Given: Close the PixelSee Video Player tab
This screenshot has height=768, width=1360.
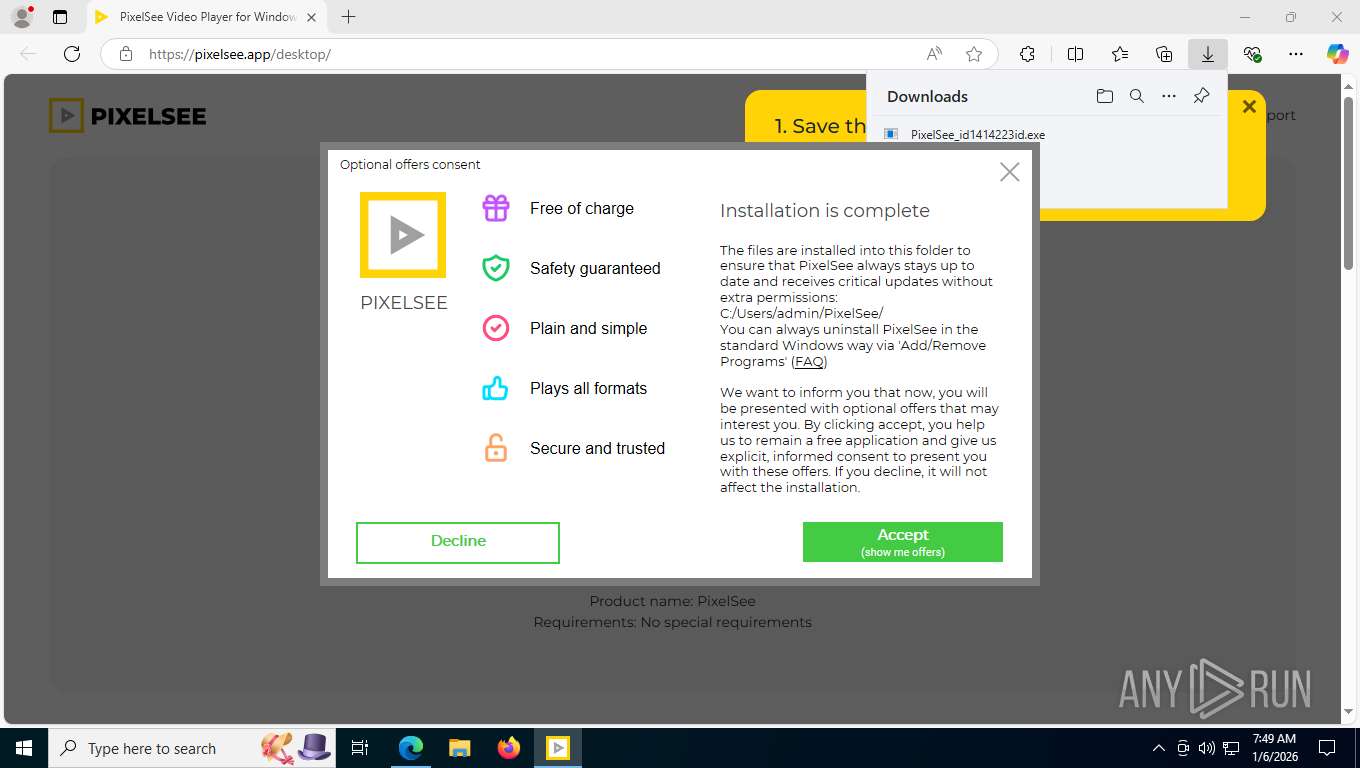Looking at the screenshot, I should pos(311,17).
